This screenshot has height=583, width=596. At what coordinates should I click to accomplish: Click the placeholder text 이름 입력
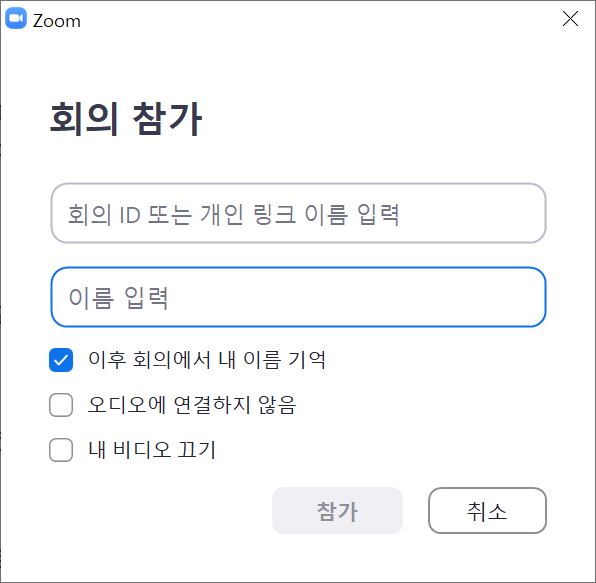point(118,298)
